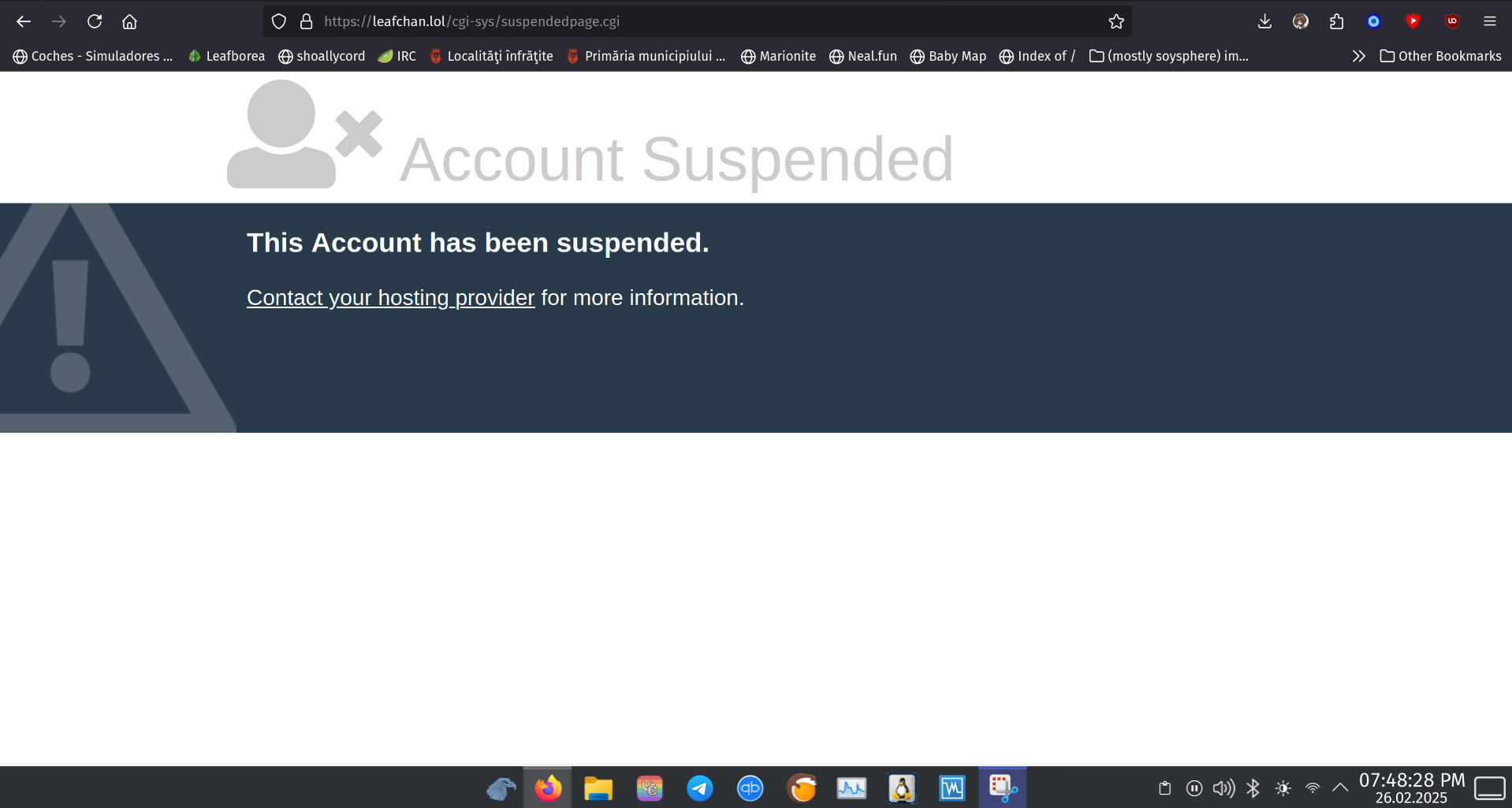
Task: Open the Baby Map bookmark
Action: 948,56
